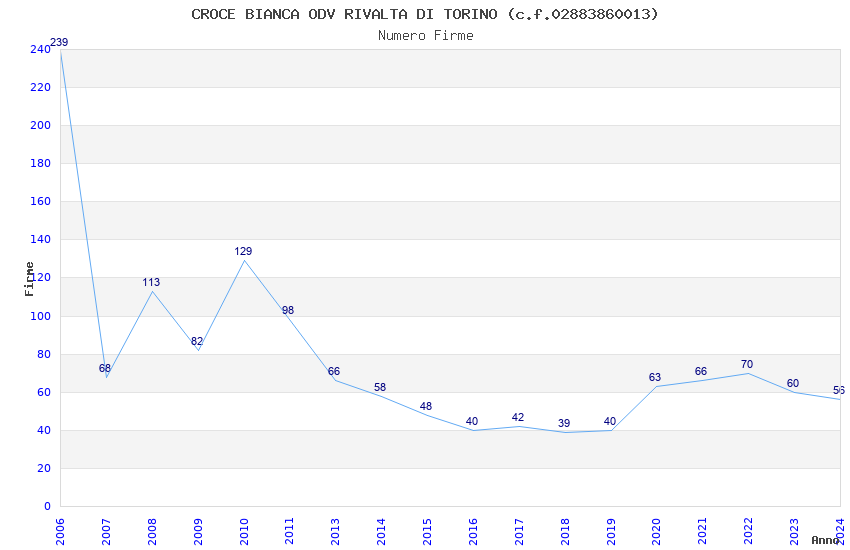Image resolution: width=850 pixels, height=550 pixels.
Task: Click the x-axis year label 2016
Action: click(x=473, y=531)
